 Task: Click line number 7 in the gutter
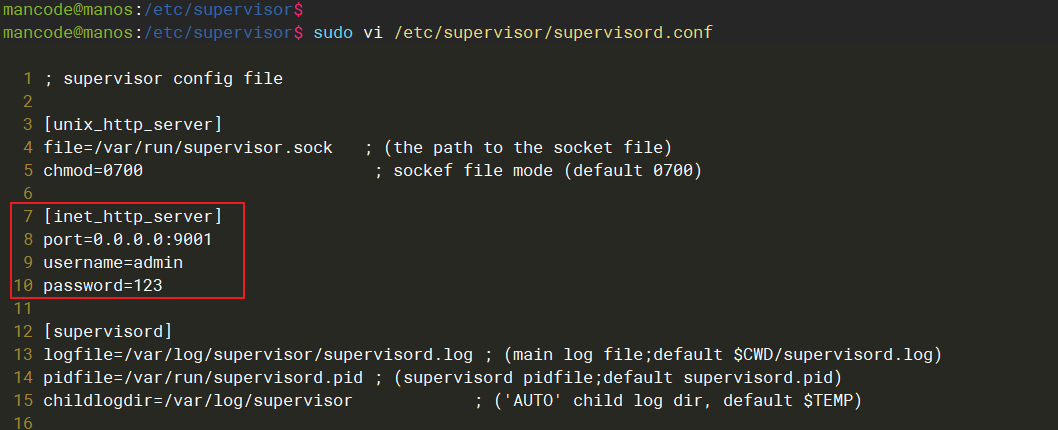(28, 216)
